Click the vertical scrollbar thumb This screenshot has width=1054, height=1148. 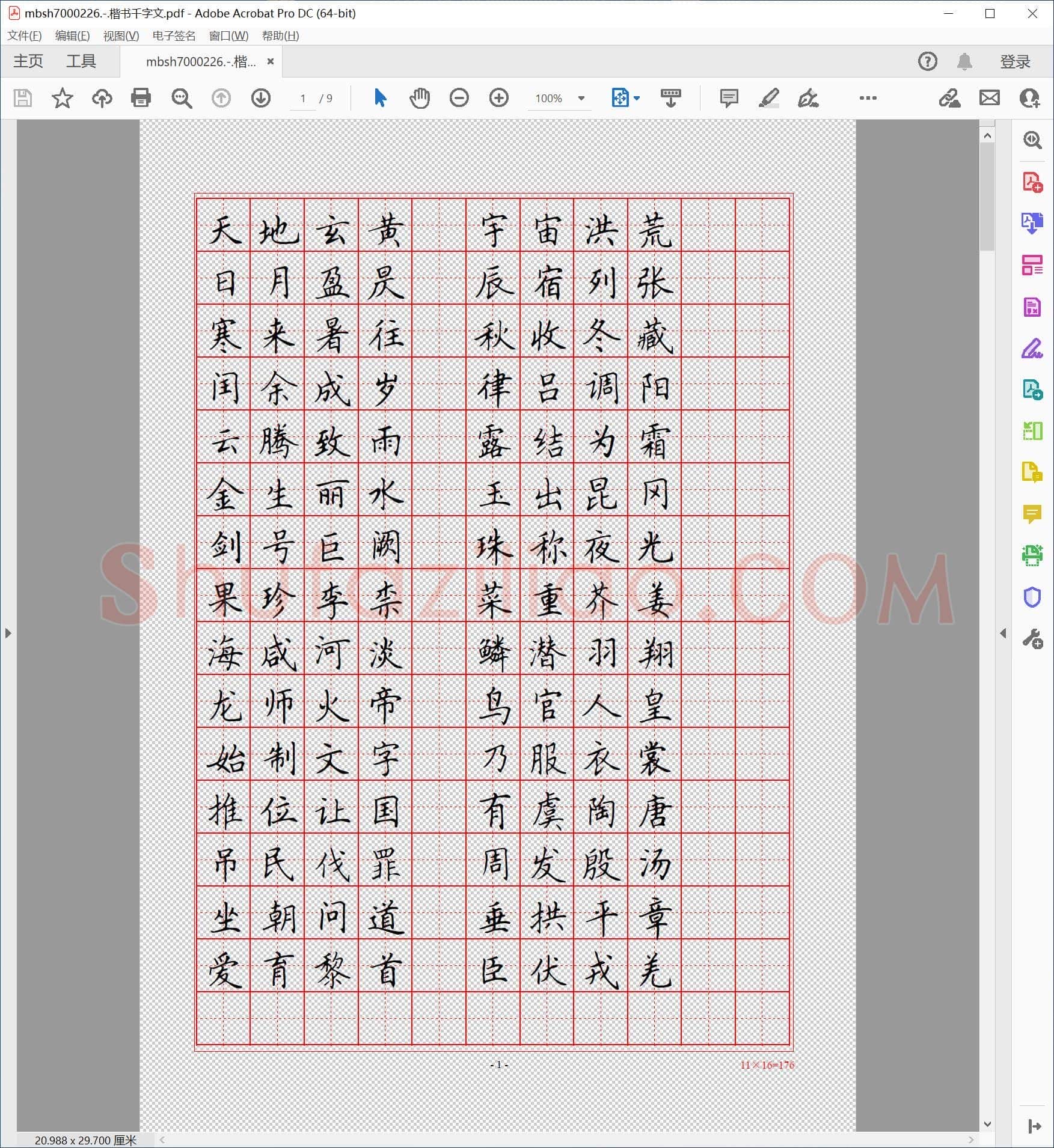(x=987, y=197)
